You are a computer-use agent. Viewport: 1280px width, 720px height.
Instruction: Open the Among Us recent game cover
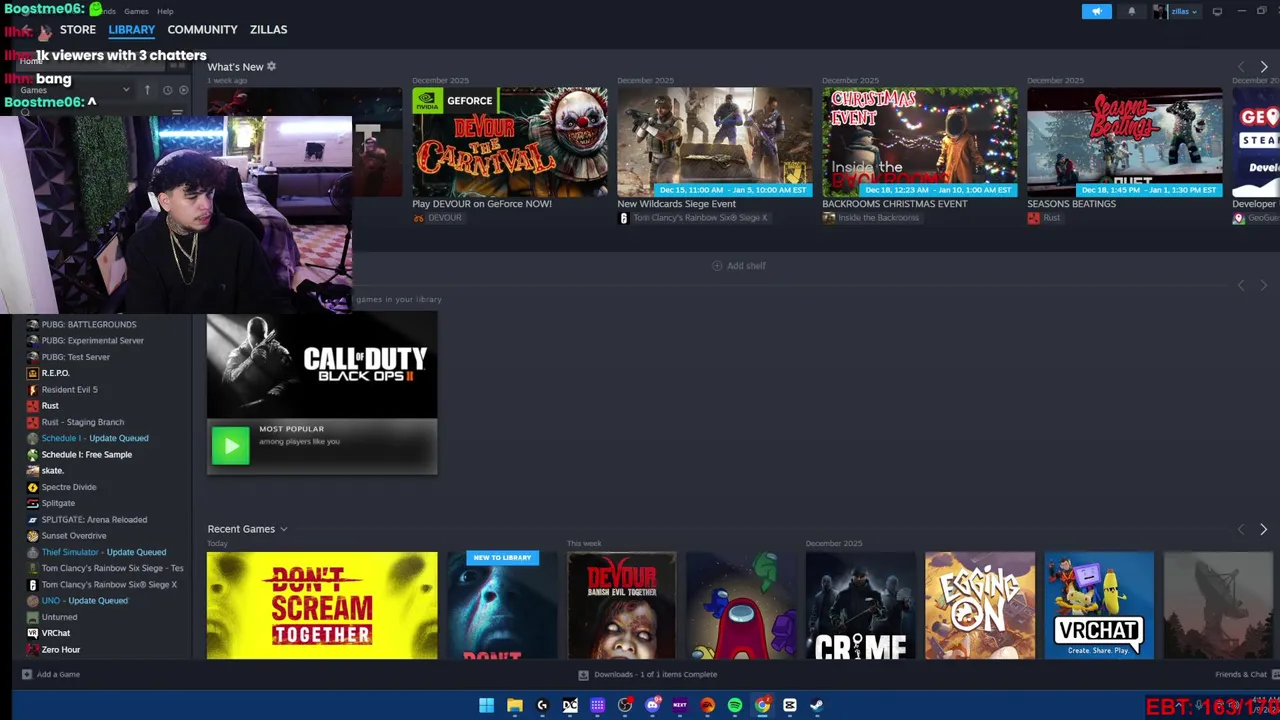point(741,605)
